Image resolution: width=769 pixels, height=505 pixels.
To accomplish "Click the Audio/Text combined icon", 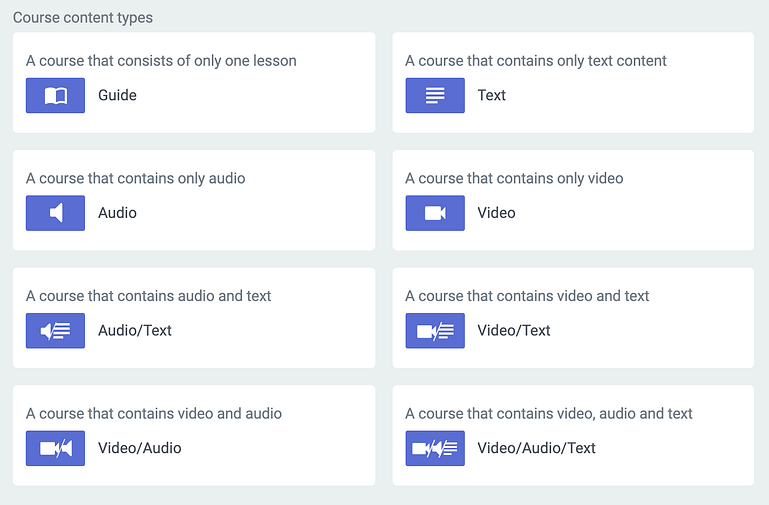I will (x=55, y=330).
